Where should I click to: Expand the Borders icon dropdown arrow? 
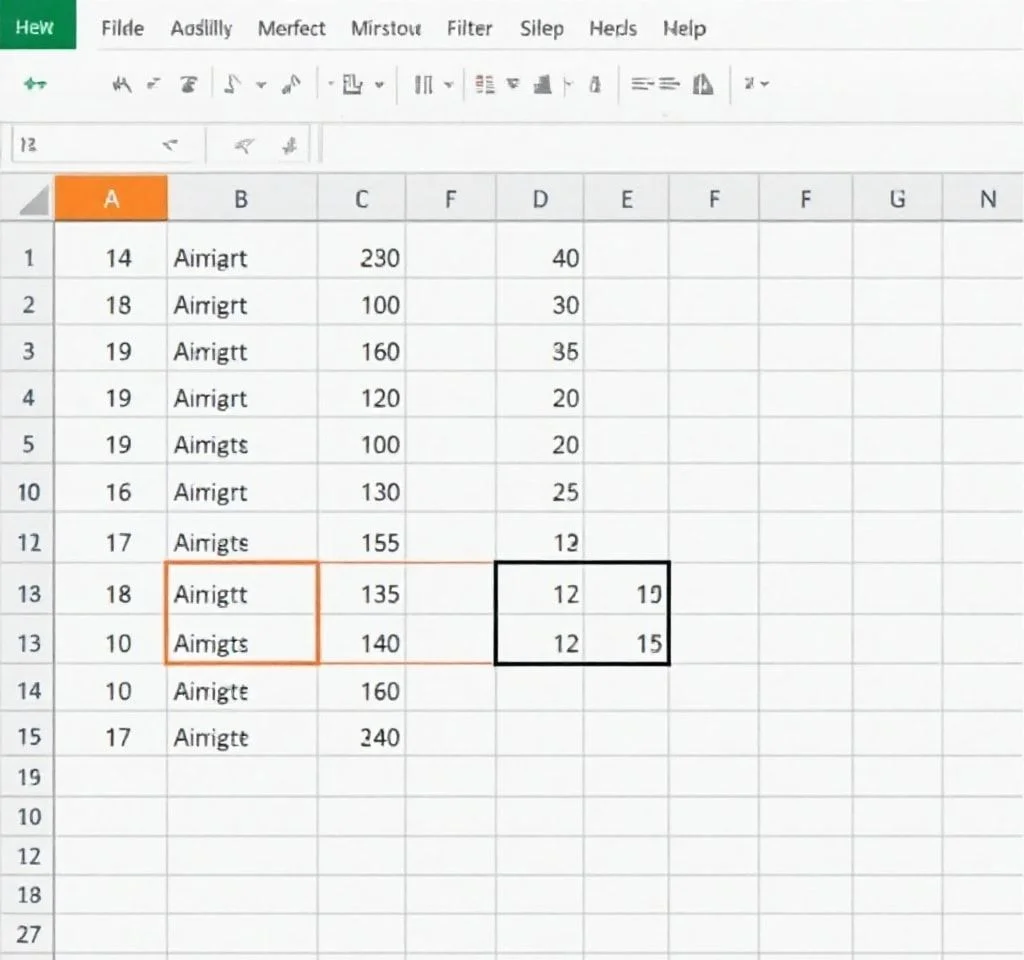(x=378, y=84)
